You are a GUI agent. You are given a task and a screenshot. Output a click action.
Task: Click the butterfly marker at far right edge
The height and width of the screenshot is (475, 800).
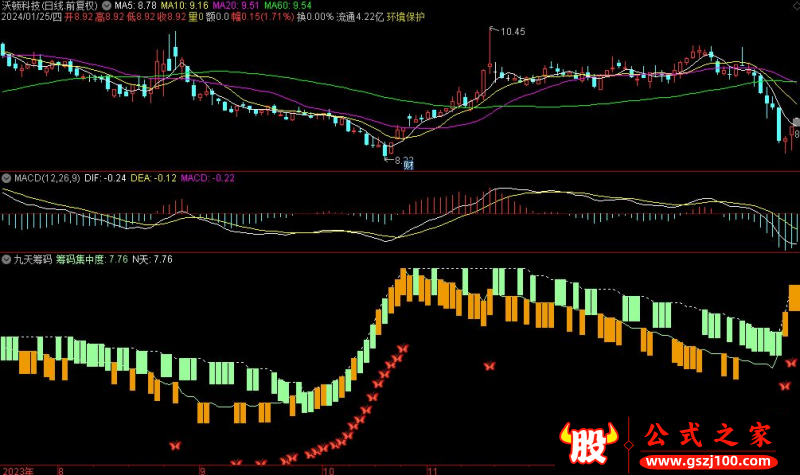tap(791, 363)
